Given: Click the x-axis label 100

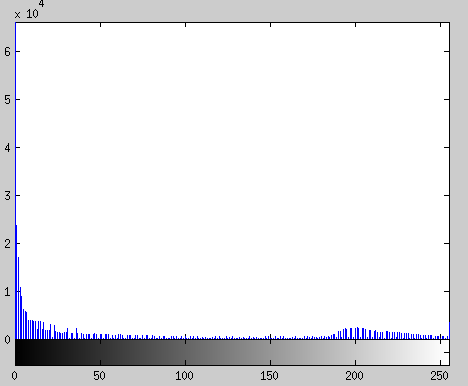Looking at the screenshot, I should pyautogui.click(x=184, y=376).
